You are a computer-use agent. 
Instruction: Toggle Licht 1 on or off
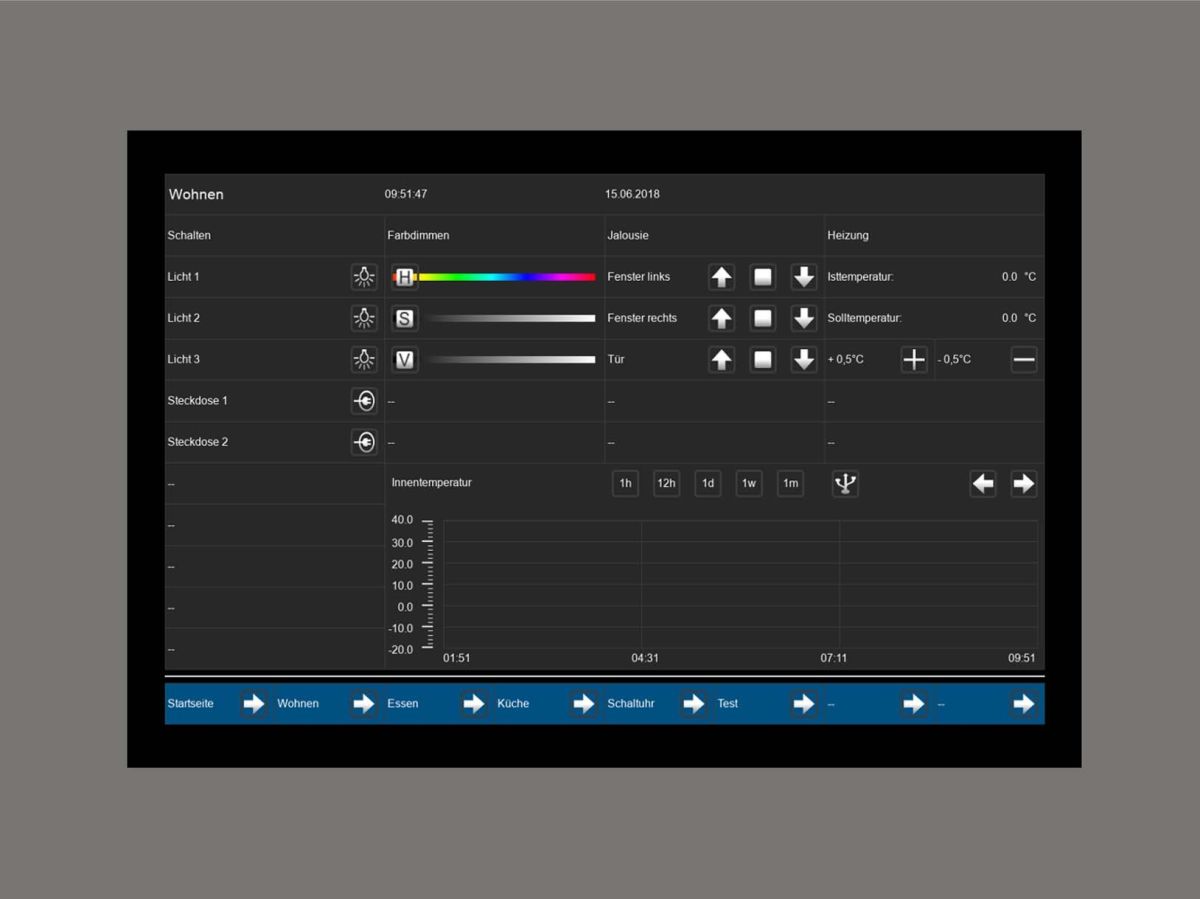tap(364, 277)
